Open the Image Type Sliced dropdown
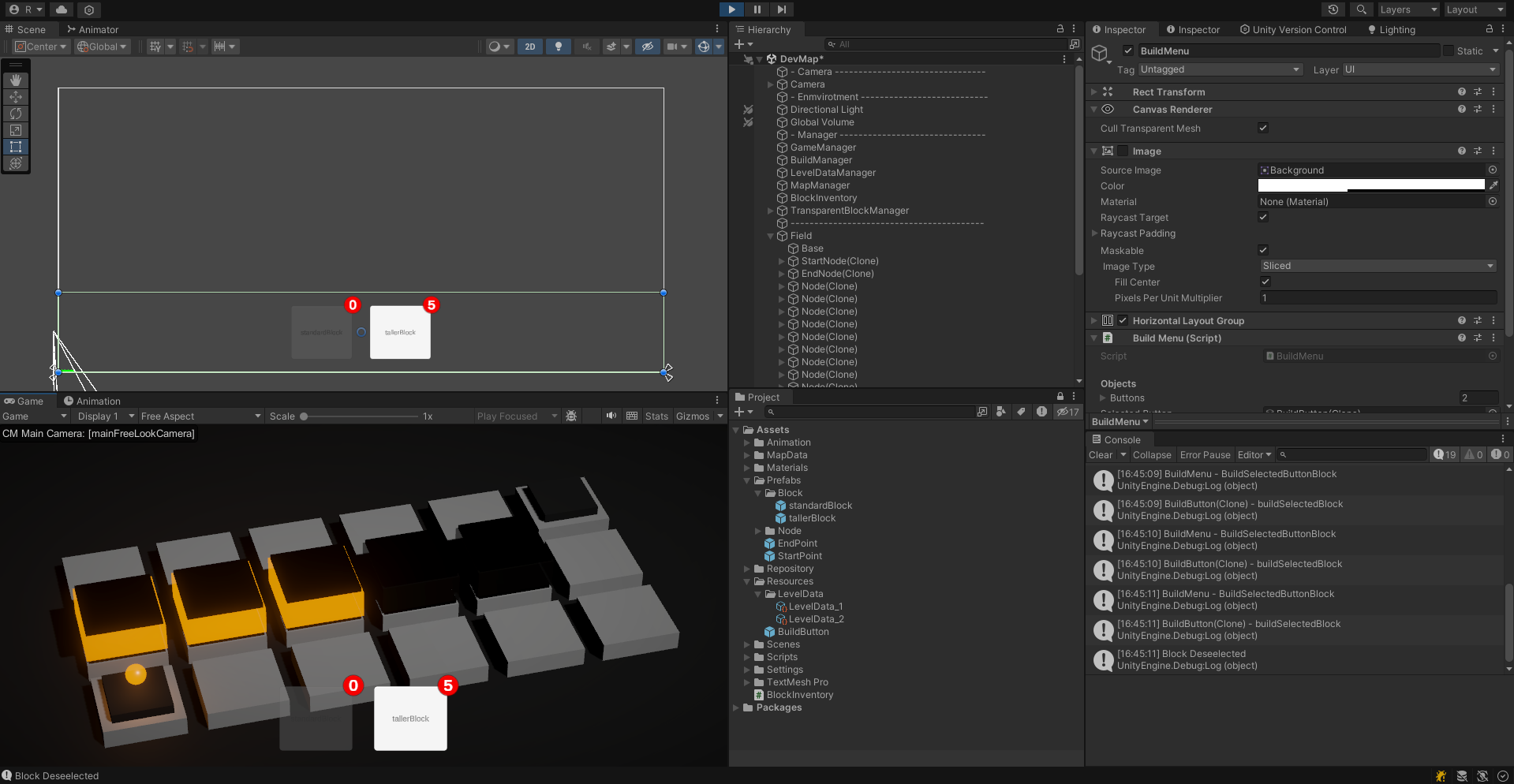 (x=1378, y=266)
